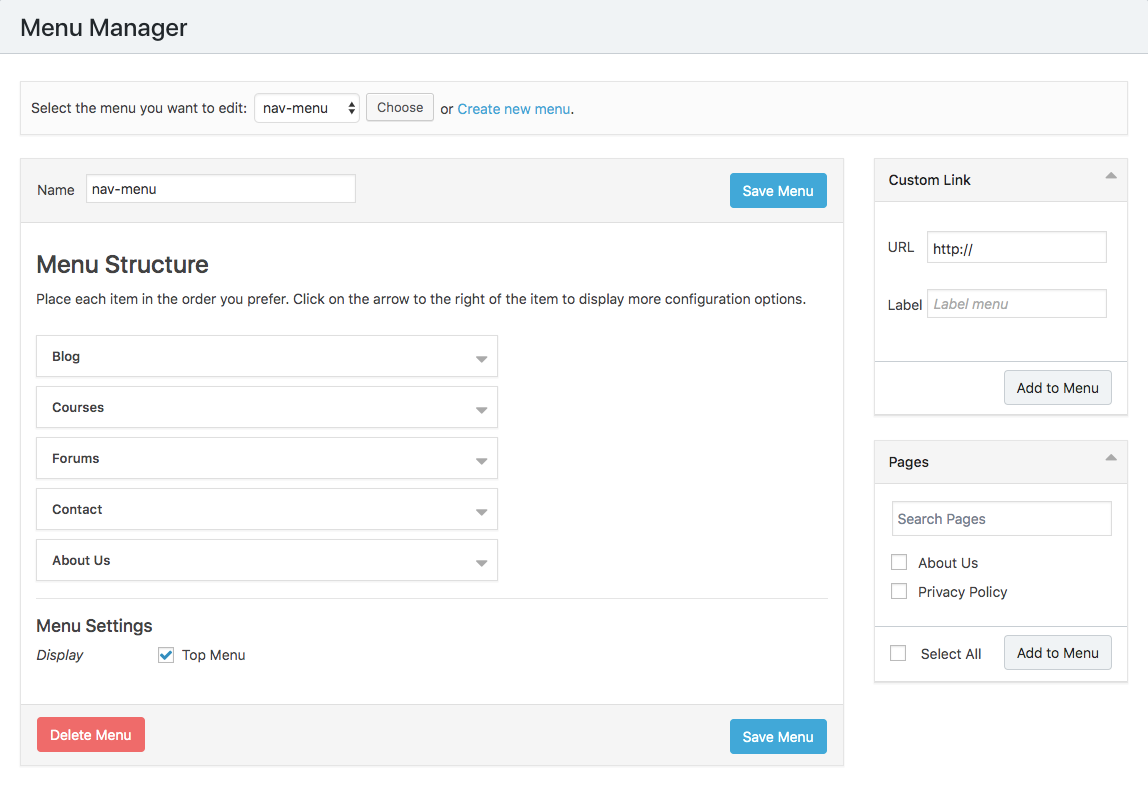
Task: Open the nav-menu selection dropdown
Action: click(307, 108)
